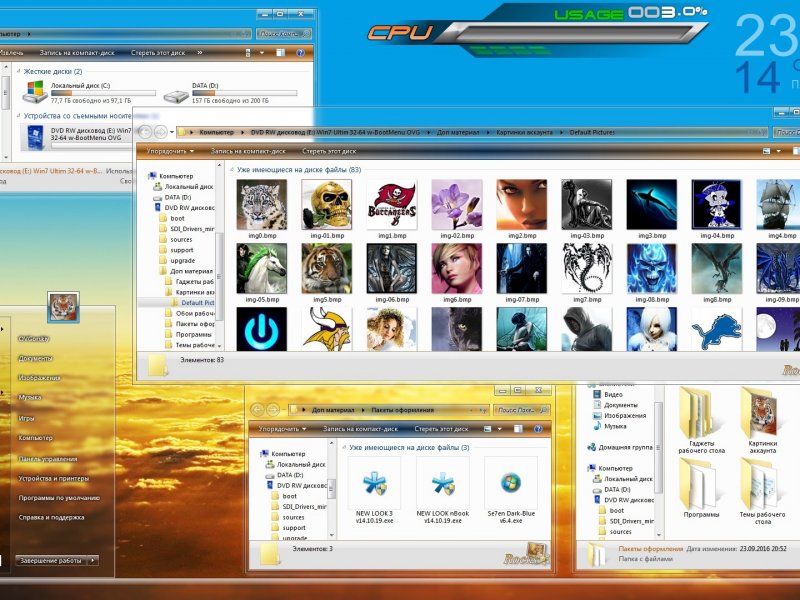The height and width of the screenshot is (600, 800).
Task: Click the tiger user picture on the Start menu
Action: click(63, 307)
